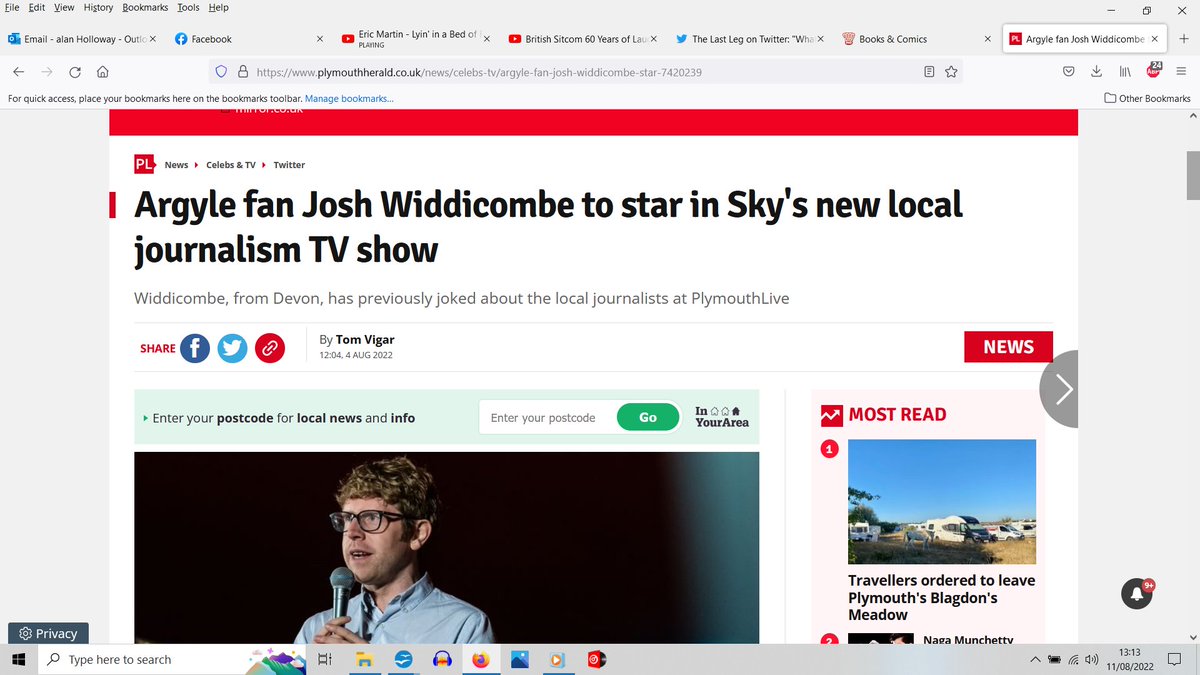Click the Manage bookmarks link
Screen dimensions: 1200x675
[x=349, y=99]
